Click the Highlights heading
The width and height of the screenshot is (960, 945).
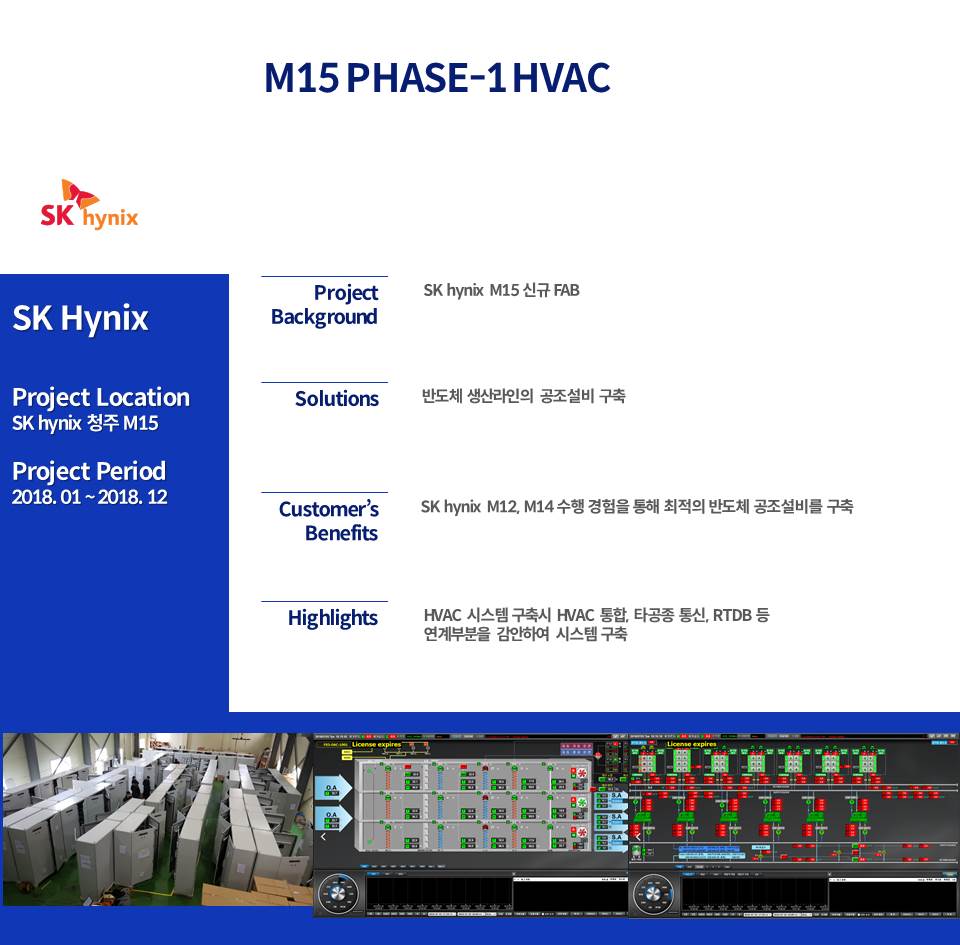pos(332,618)
